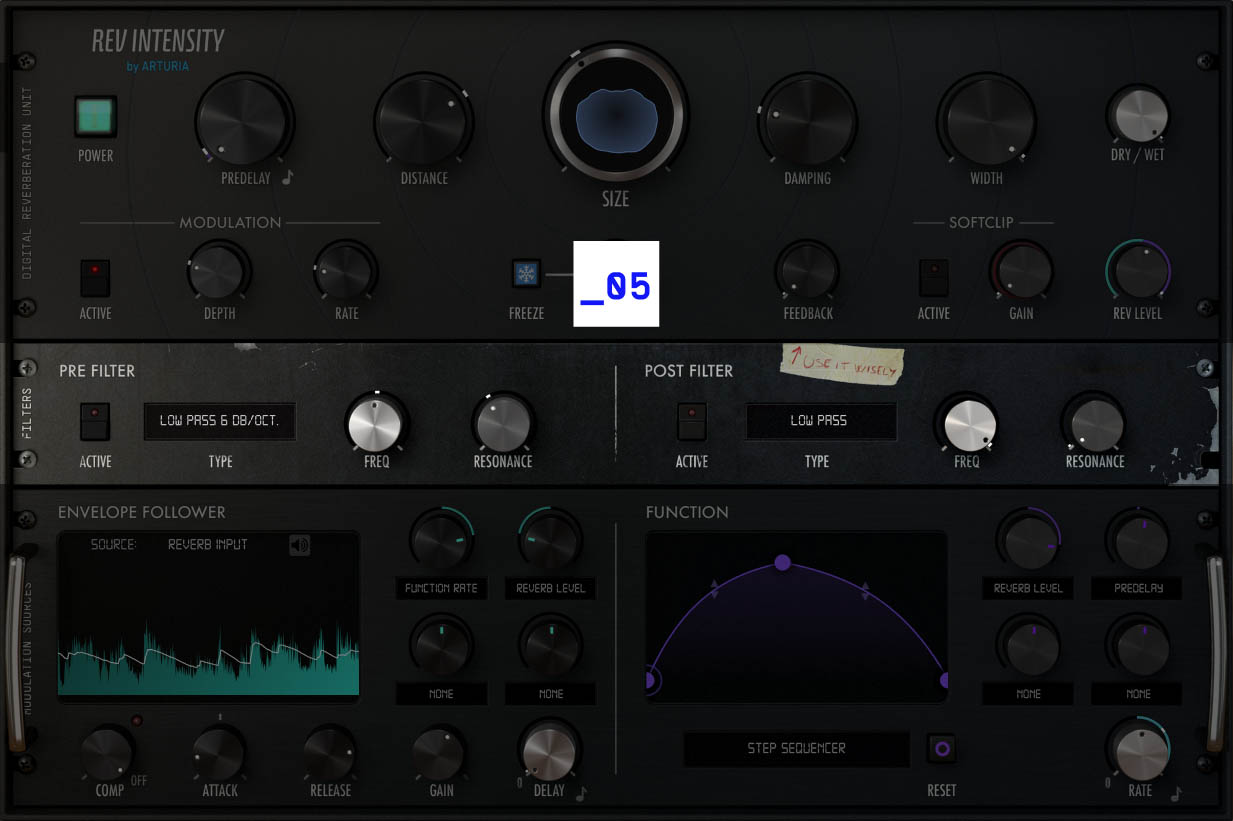
Task: Select the top center function curve point
Action: coord(783,563)
